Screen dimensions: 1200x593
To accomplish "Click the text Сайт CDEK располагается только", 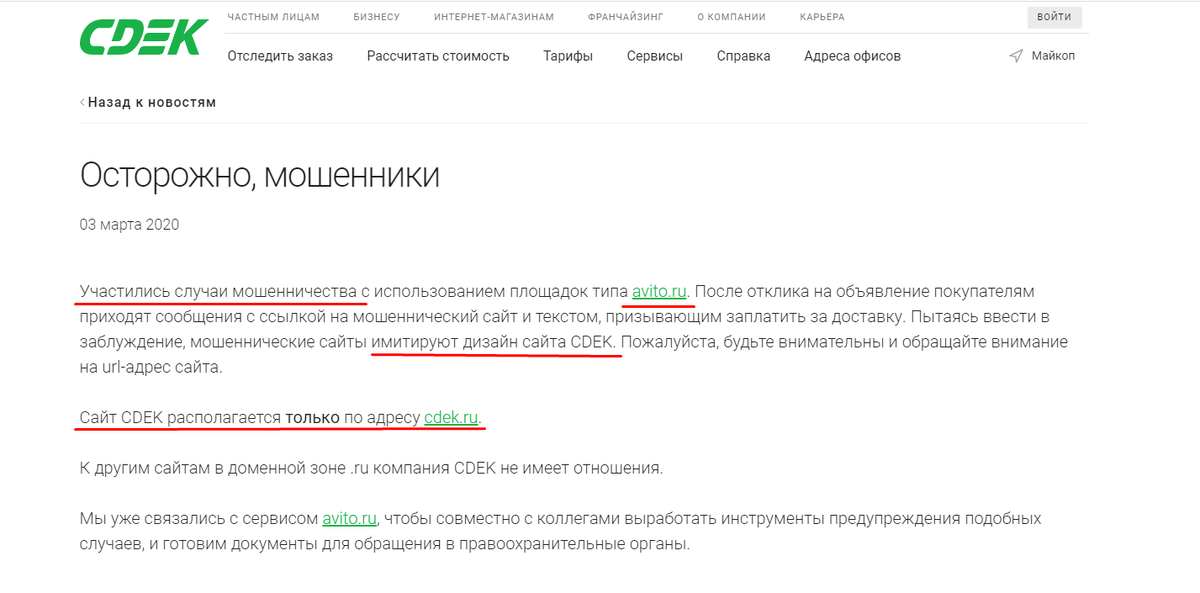I will tap(210, 417).
